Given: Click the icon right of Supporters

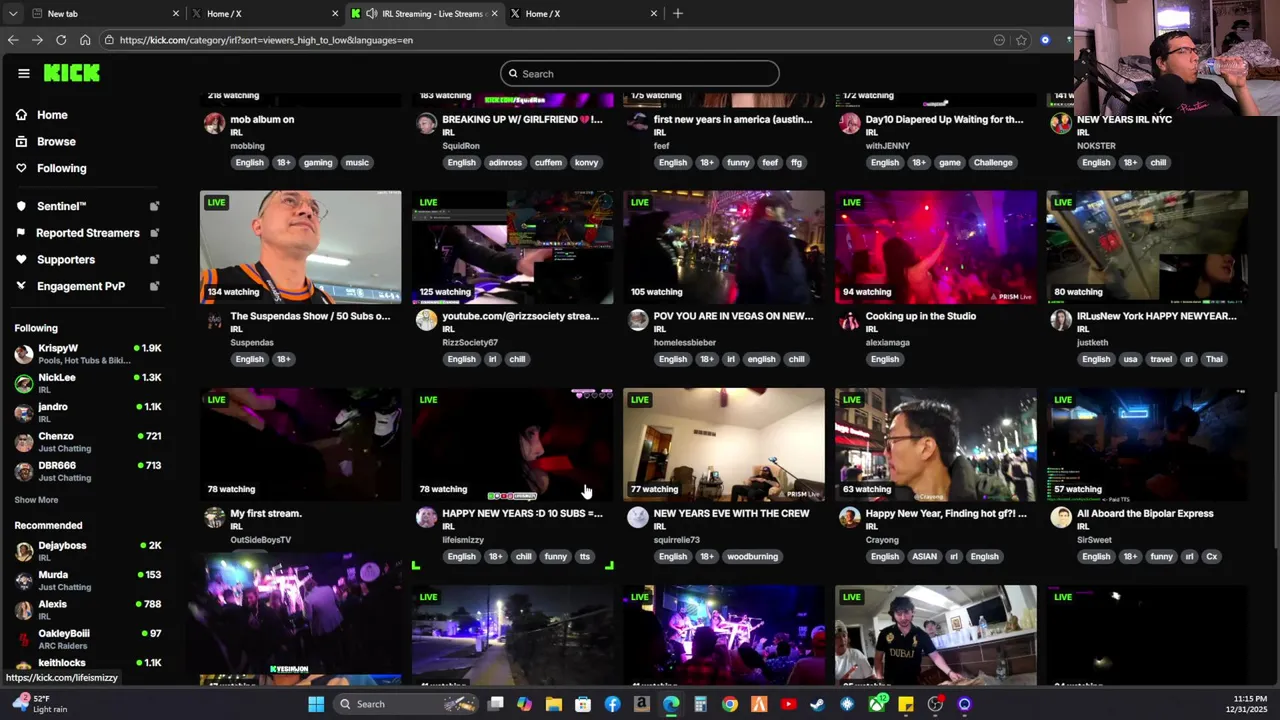Looking at the screenshot, I should [154, 259].
